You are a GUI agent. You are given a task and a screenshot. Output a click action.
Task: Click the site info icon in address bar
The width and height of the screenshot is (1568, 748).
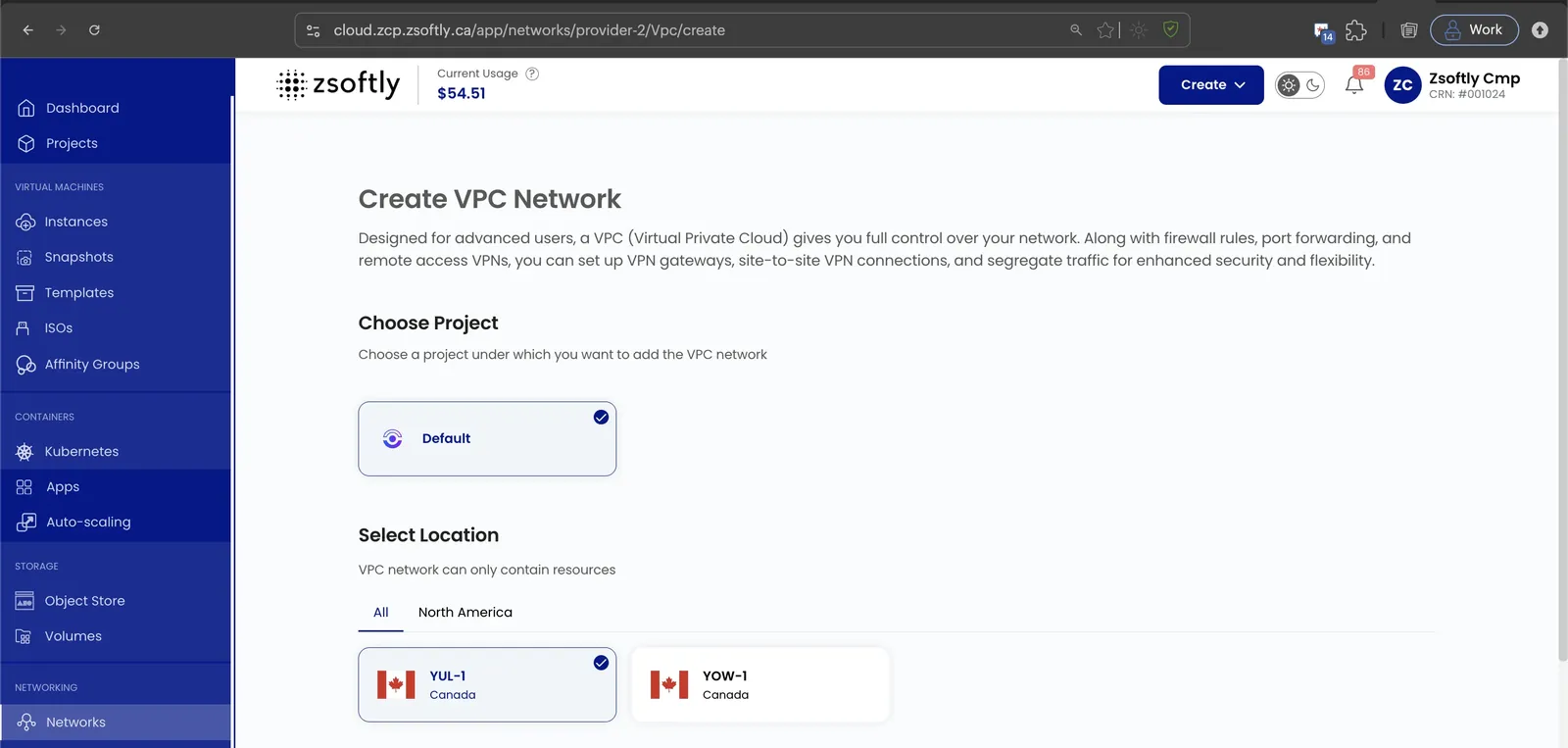coord(314,30)
